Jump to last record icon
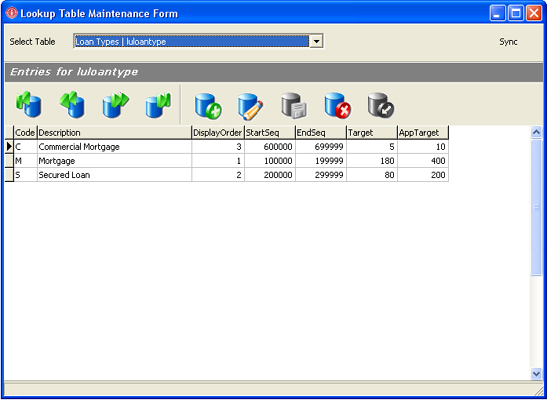Viewport: 547px width, 400px height. pyautogui.click(x=159, y=104)
